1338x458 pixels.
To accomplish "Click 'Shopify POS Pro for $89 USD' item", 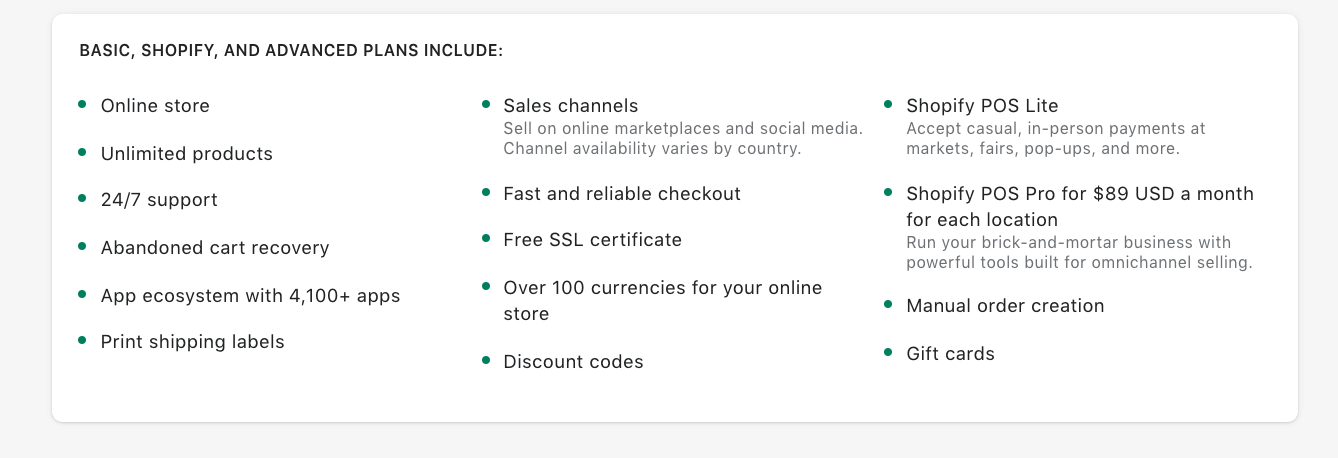I will tap(1080, 207).
